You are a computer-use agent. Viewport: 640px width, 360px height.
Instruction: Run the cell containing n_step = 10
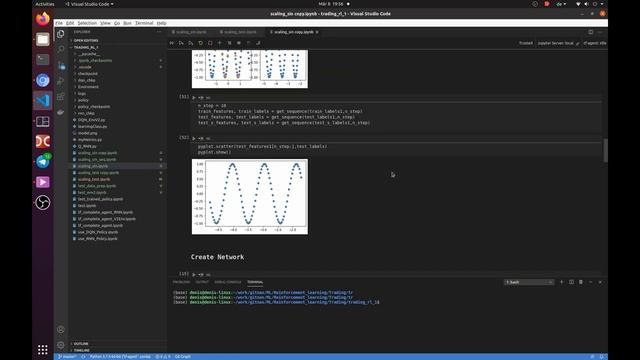(194, 98)
